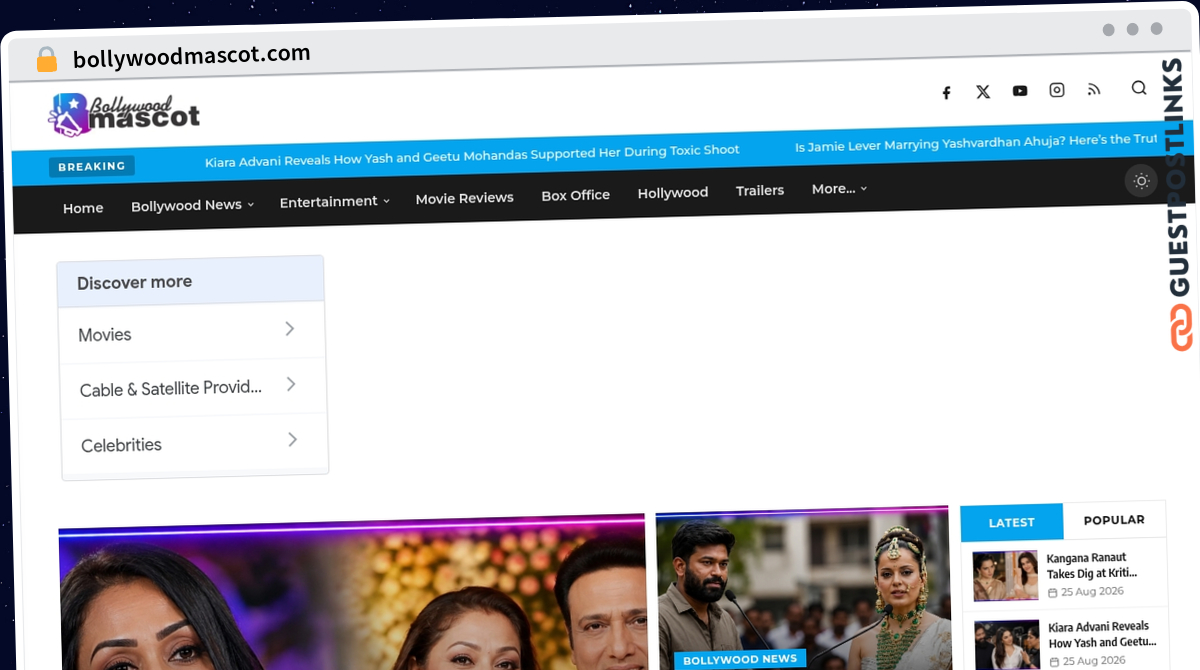
Task: Open the press conference featured image
Action: [x=803, y=588]
